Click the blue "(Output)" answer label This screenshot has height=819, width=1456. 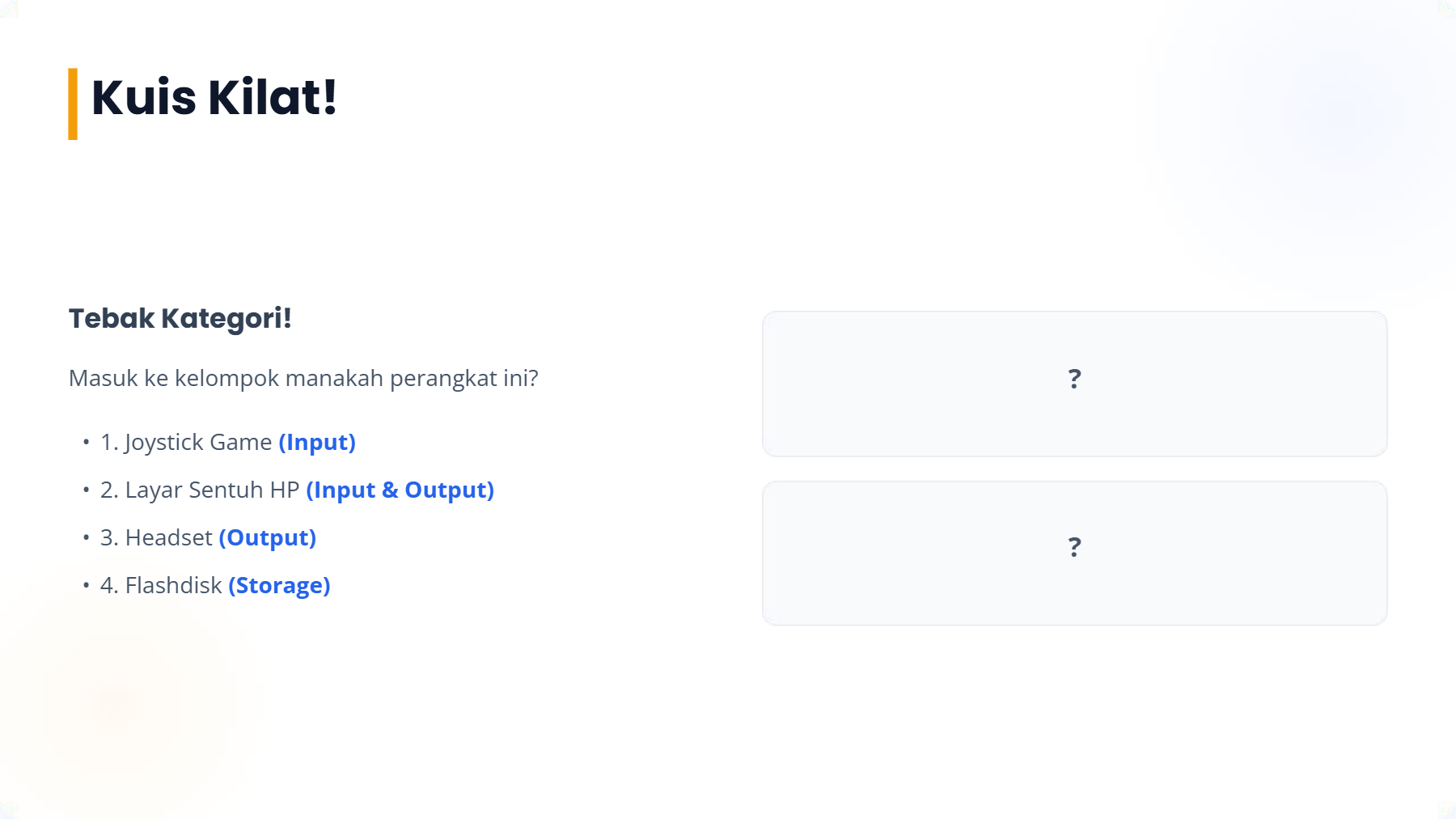(x=267, y=538)
